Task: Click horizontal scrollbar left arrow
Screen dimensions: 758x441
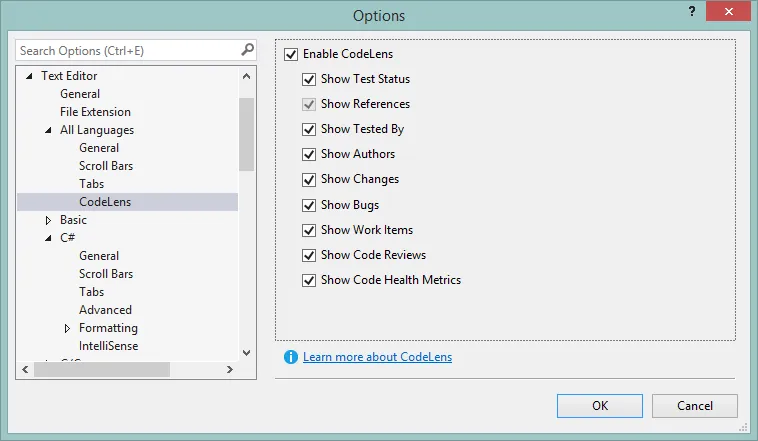Action: pos(25,369)
